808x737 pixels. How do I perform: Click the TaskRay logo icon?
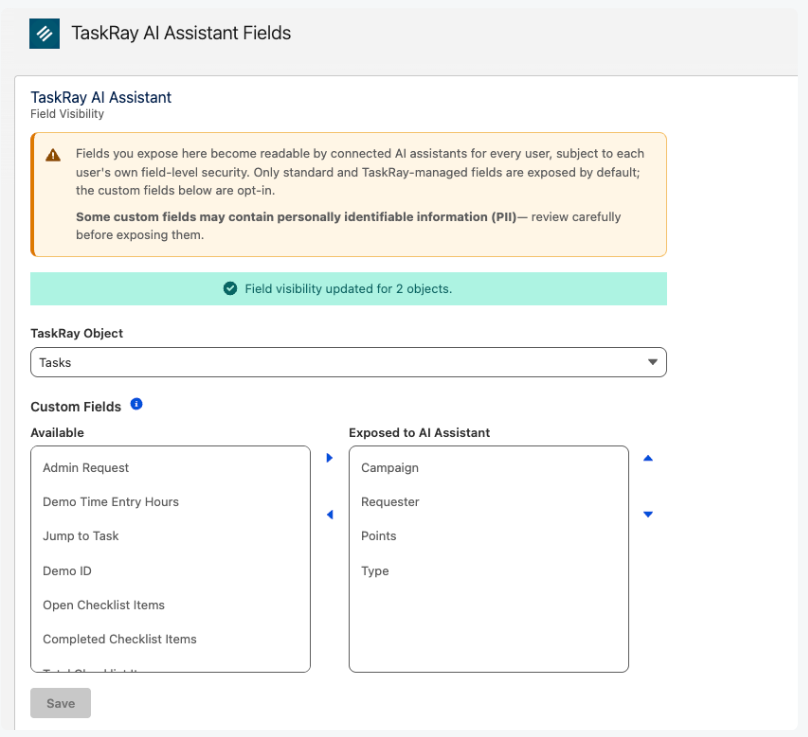tap(44, 34)
